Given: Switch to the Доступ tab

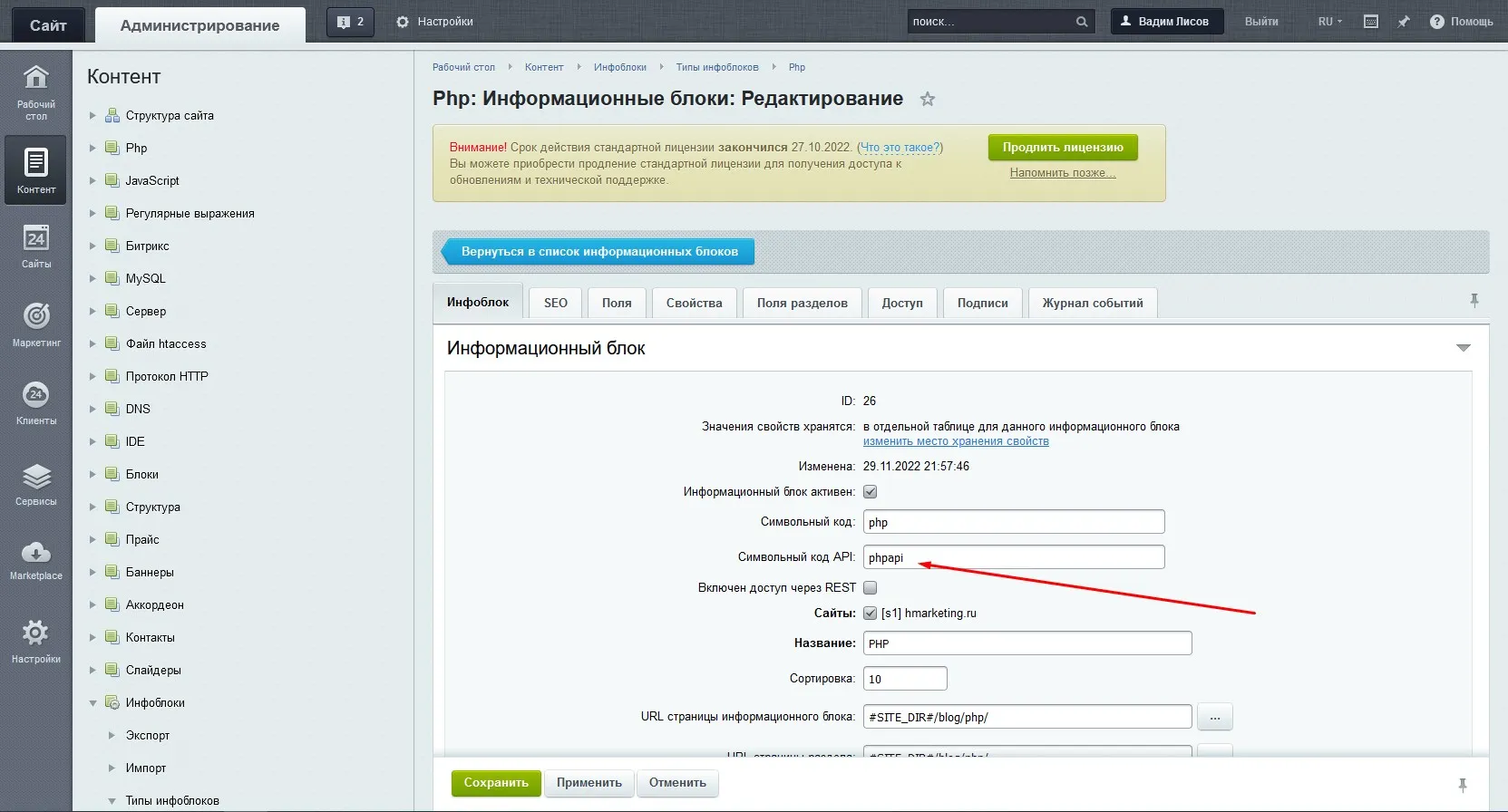Looking at the screenshot, I should [902, 303].
